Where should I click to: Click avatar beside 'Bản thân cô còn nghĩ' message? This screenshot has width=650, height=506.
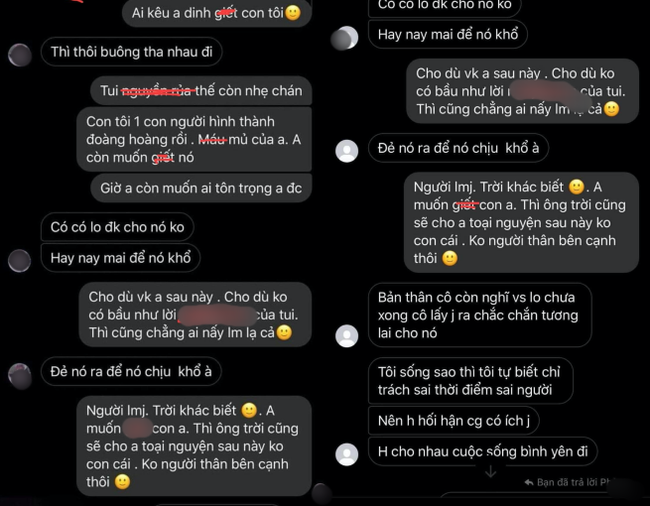(347, 336)
